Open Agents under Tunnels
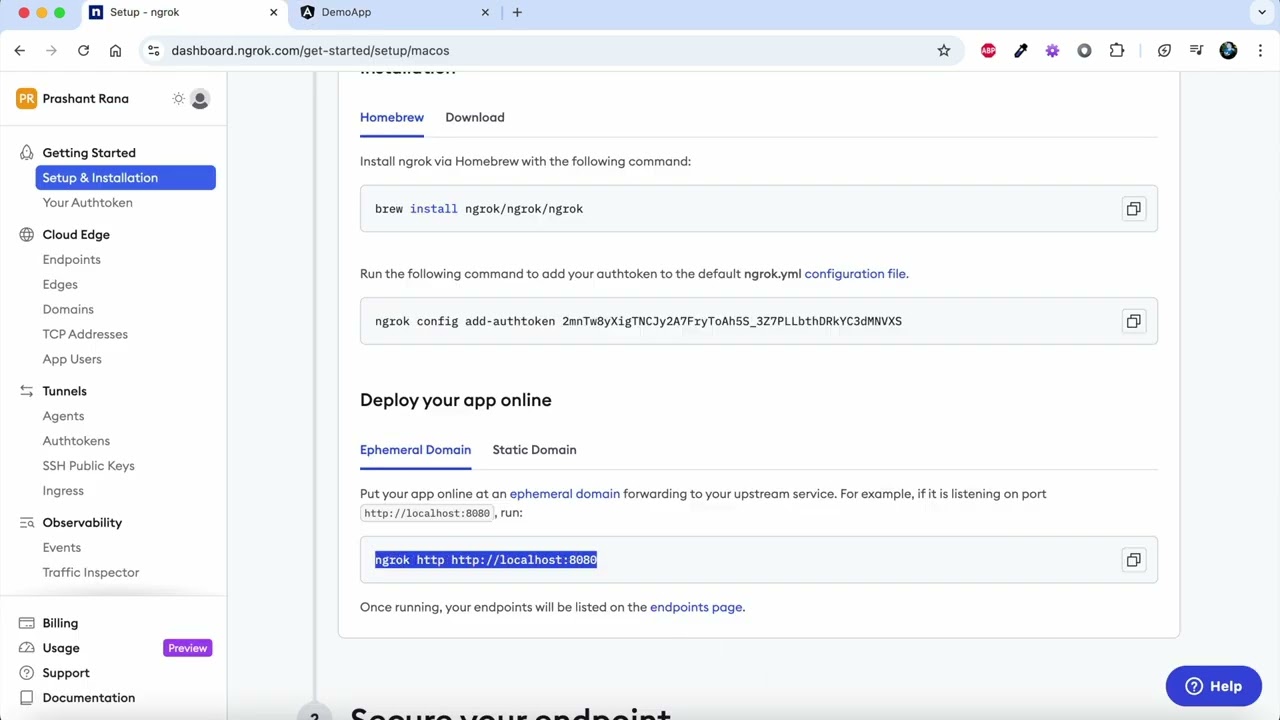This screenshot has height=720, width=1280. point(63,416)
